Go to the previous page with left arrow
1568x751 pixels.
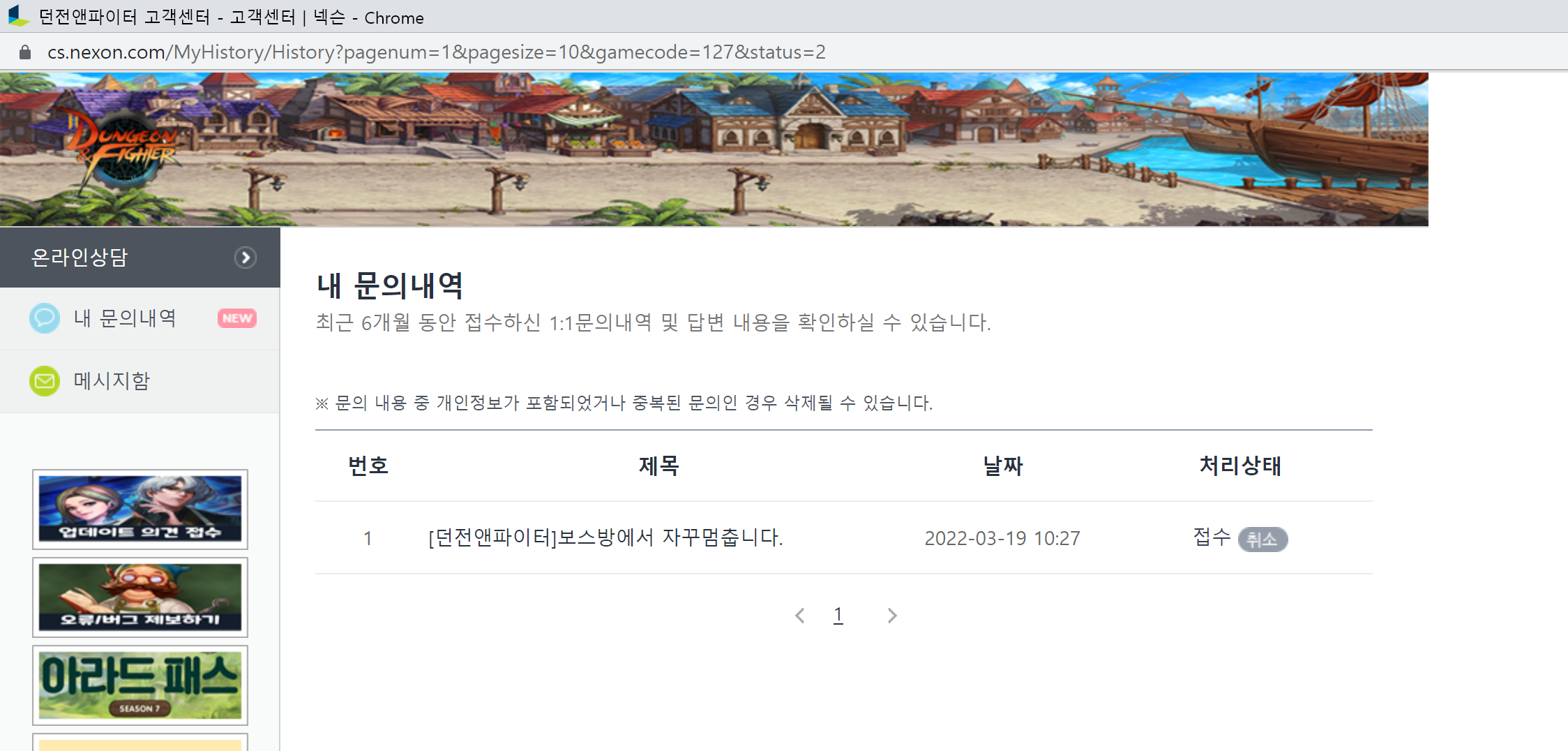tap(800, 616)
